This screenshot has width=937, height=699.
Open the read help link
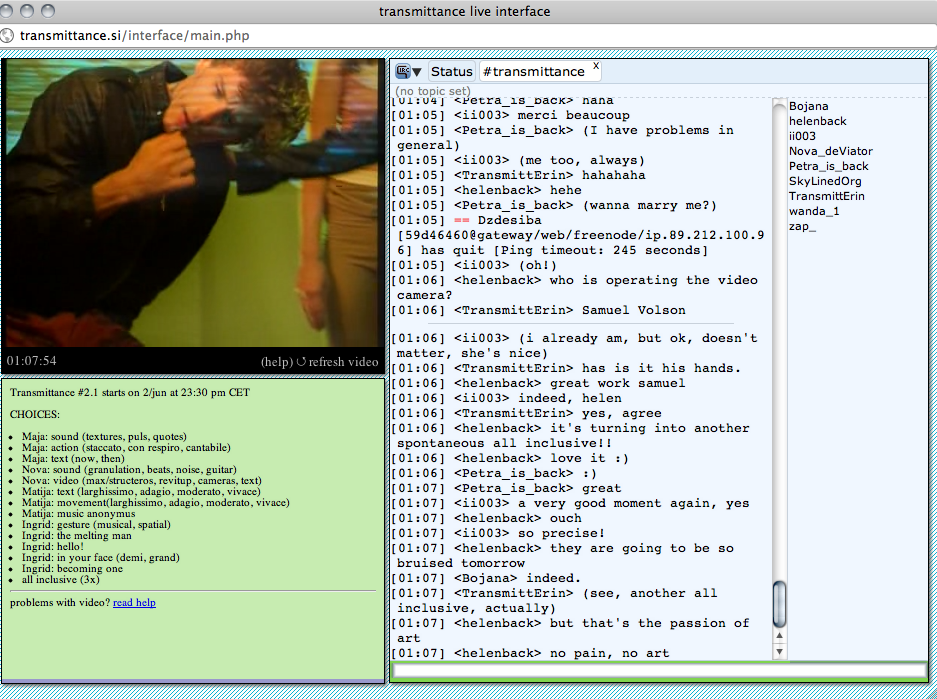click(x=134, y=603)
